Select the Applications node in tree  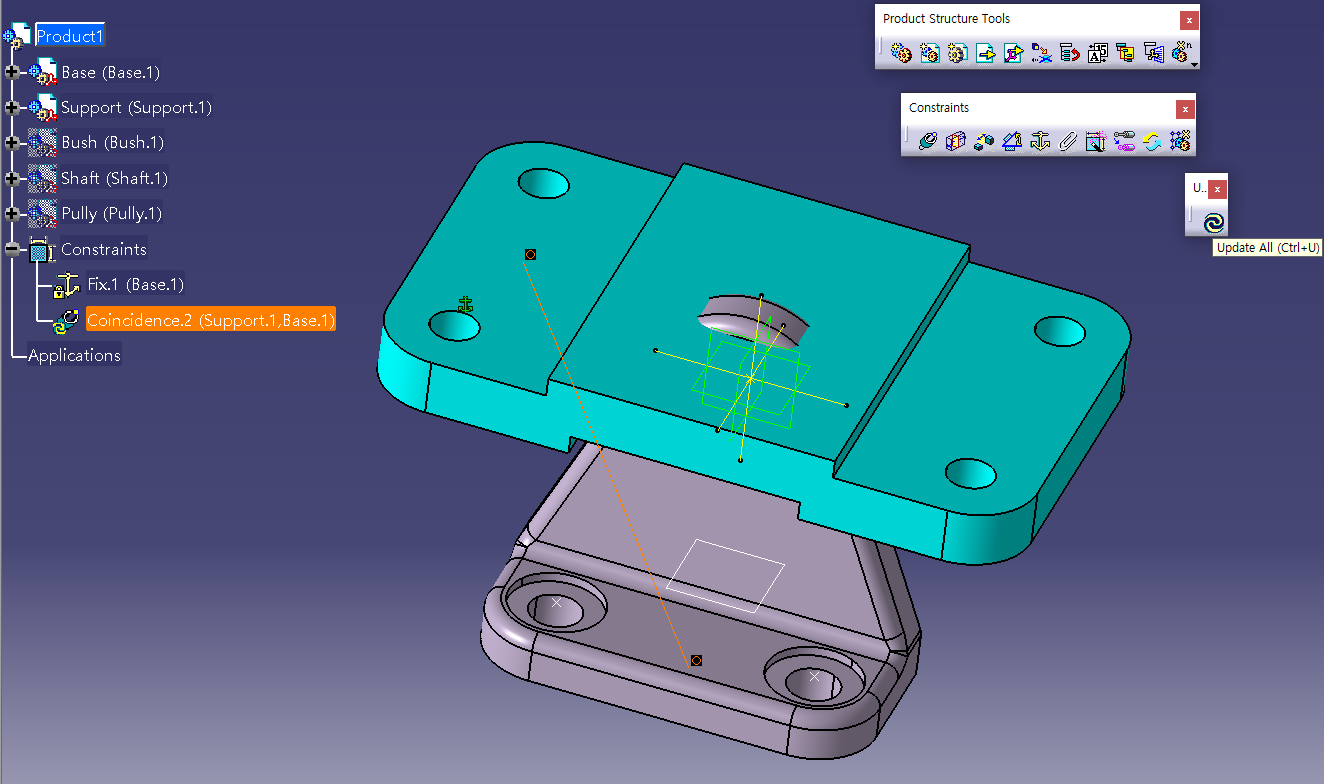click(74, 355)
